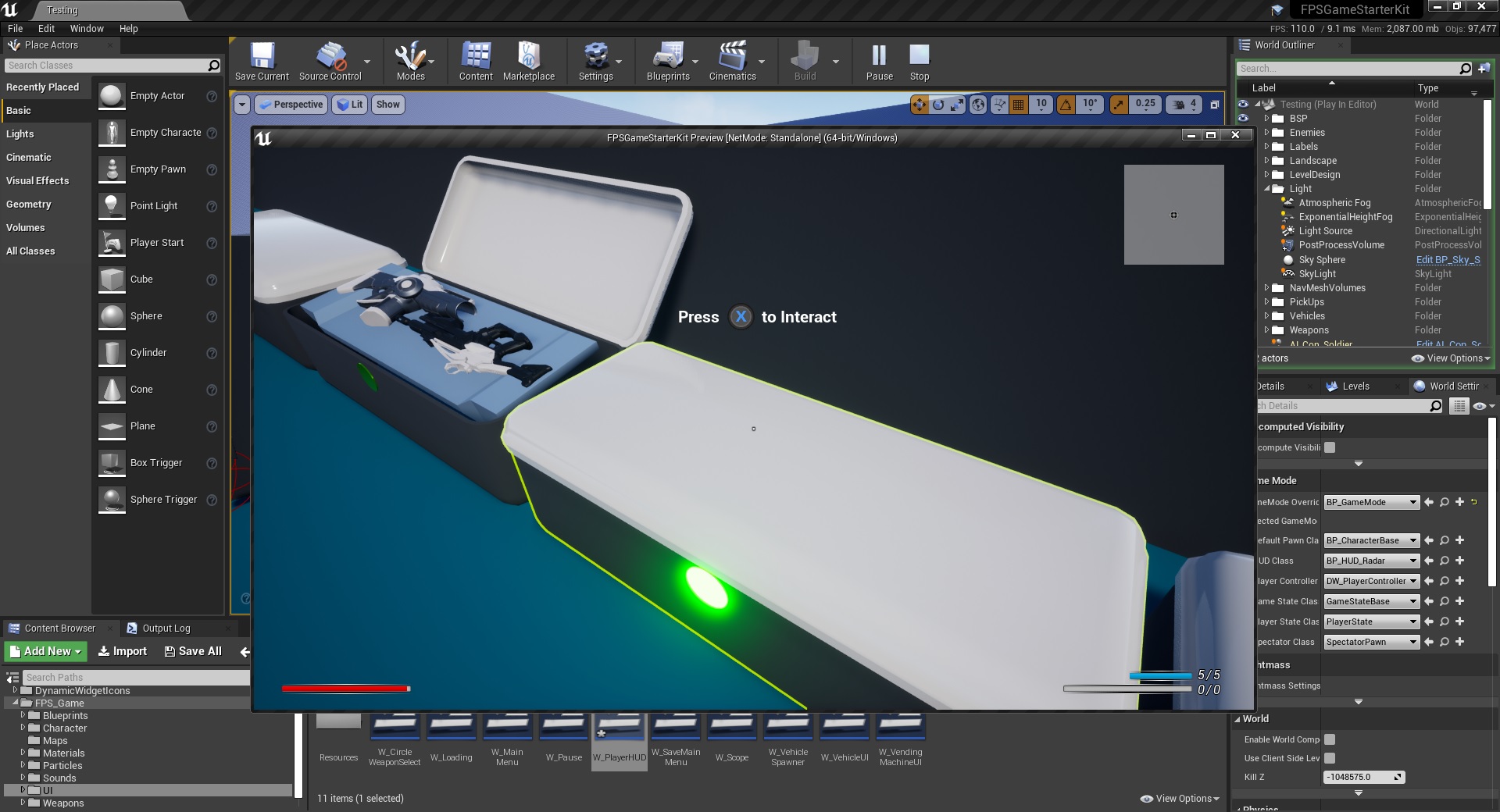
Task: Open the Marketplace toolbar icon
Action: 528,61
